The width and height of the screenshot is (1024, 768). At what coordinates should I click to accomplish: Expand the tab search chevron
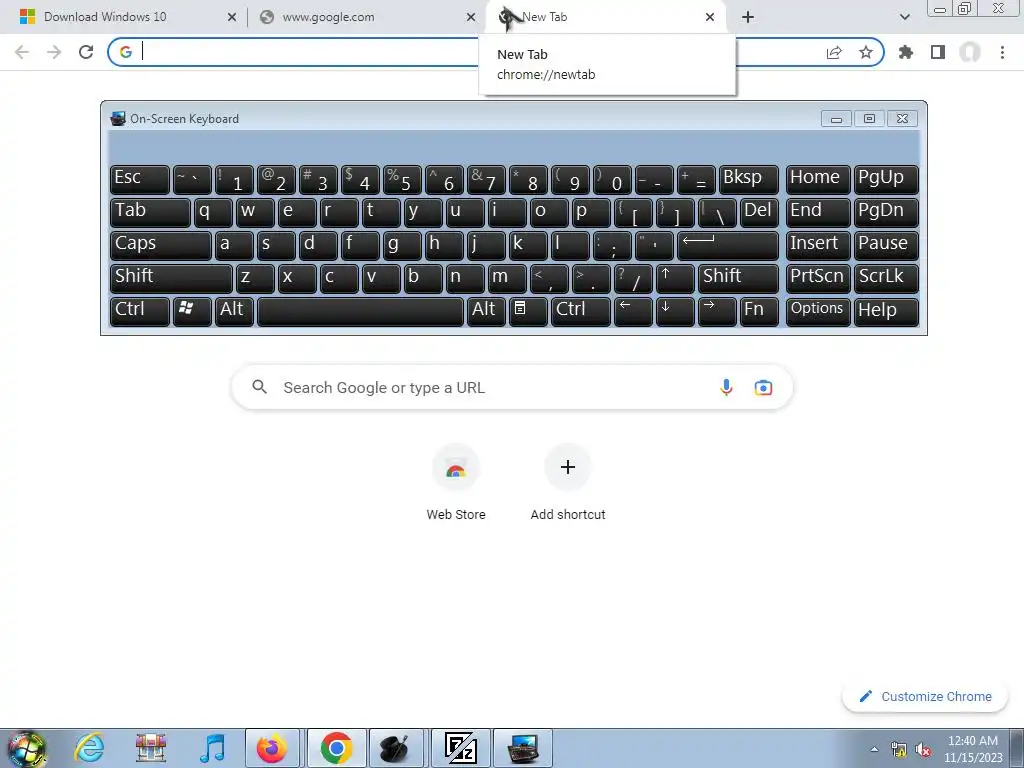[904, 17]
